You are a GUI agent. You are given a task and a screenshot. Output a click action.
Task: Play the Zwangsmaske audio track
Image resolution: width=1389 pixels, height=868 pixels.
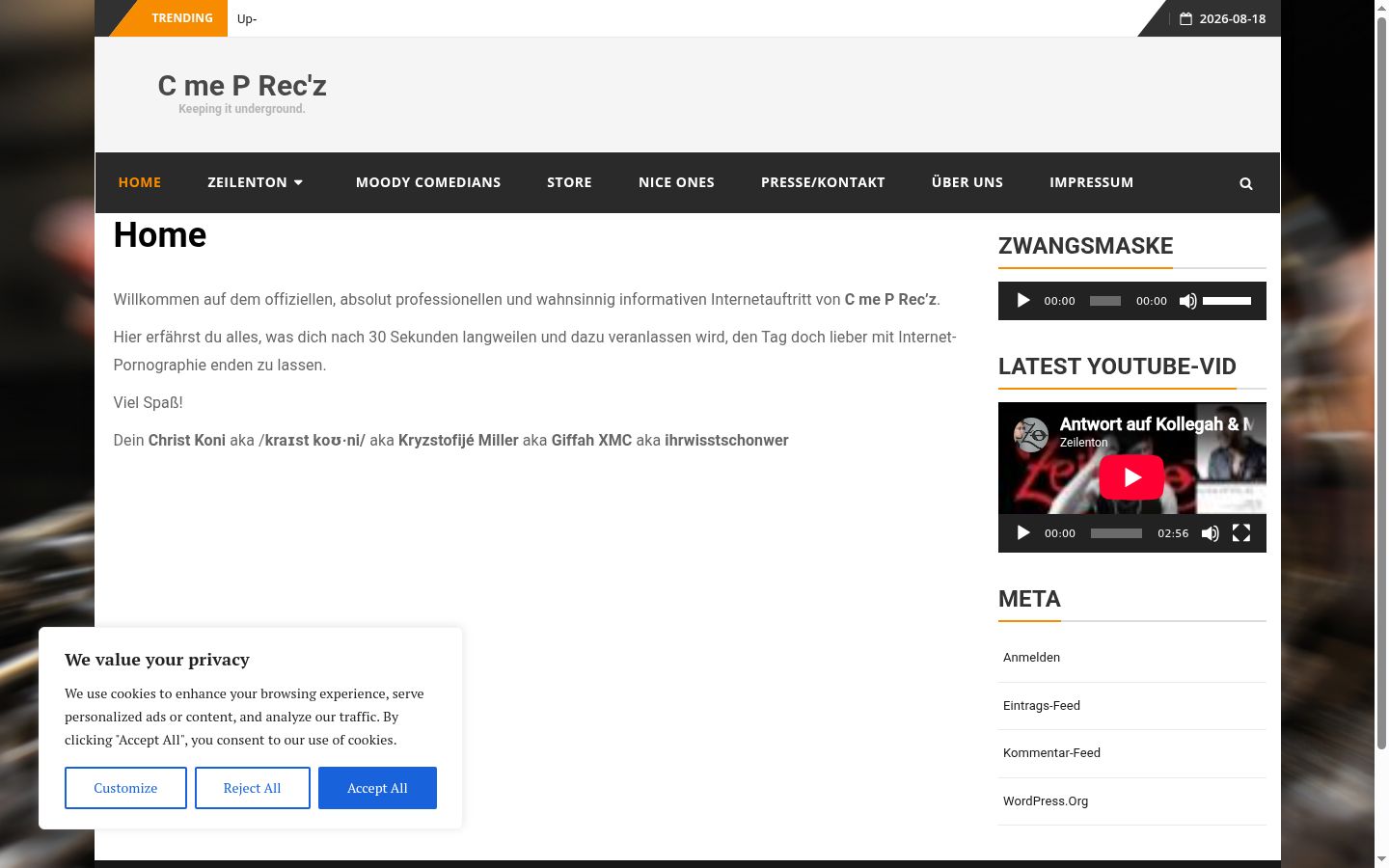pos(1023,301)
